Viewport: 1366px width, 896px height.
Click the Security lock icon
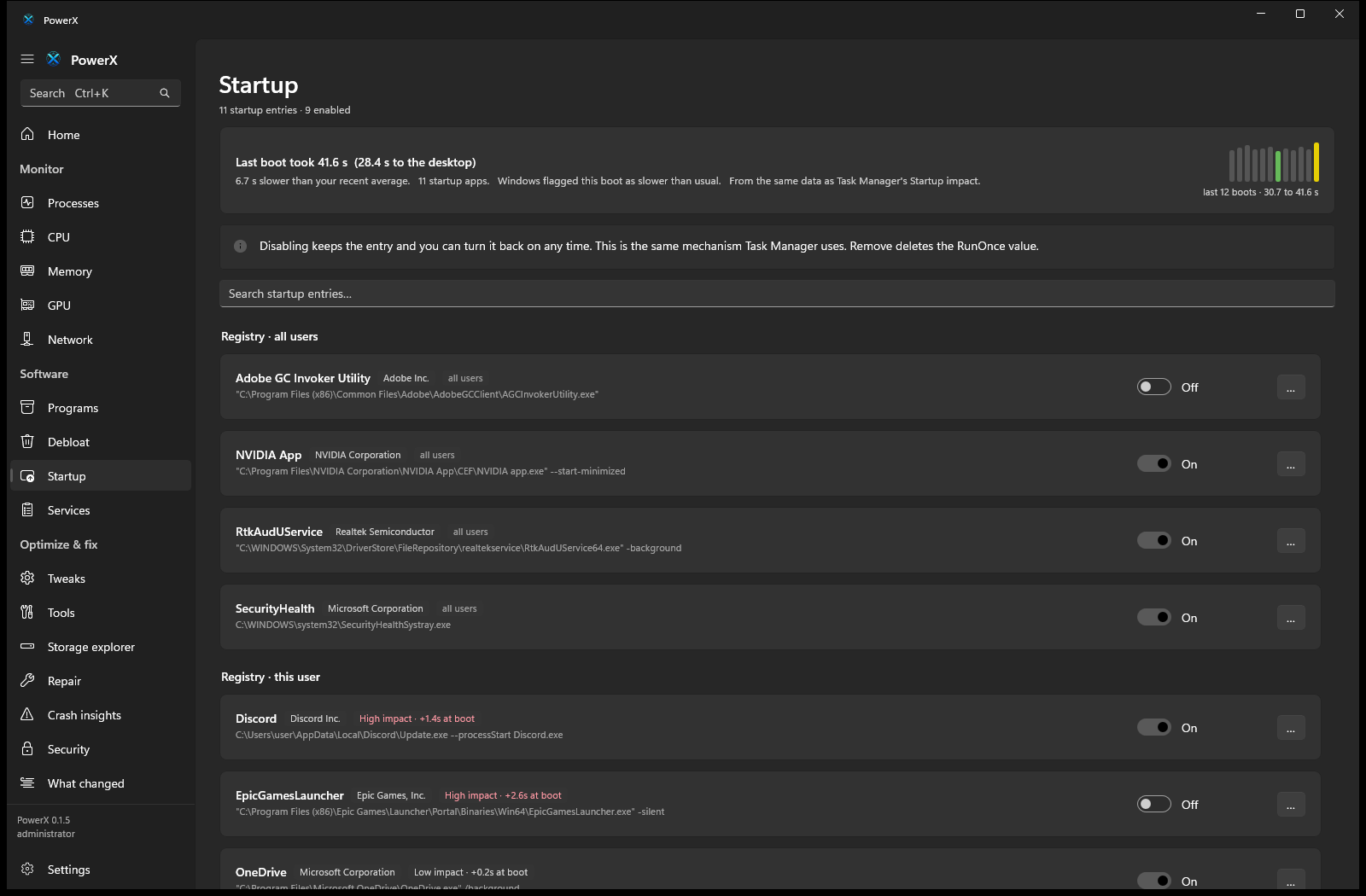tap(27, 748)
